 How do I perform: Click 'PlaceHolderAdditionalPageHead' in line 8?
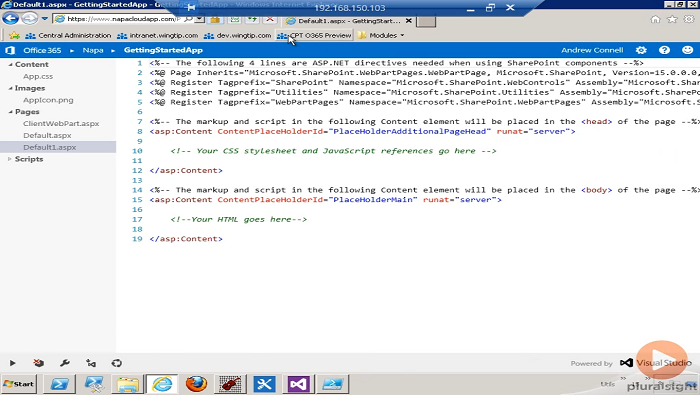click(410, 131)
